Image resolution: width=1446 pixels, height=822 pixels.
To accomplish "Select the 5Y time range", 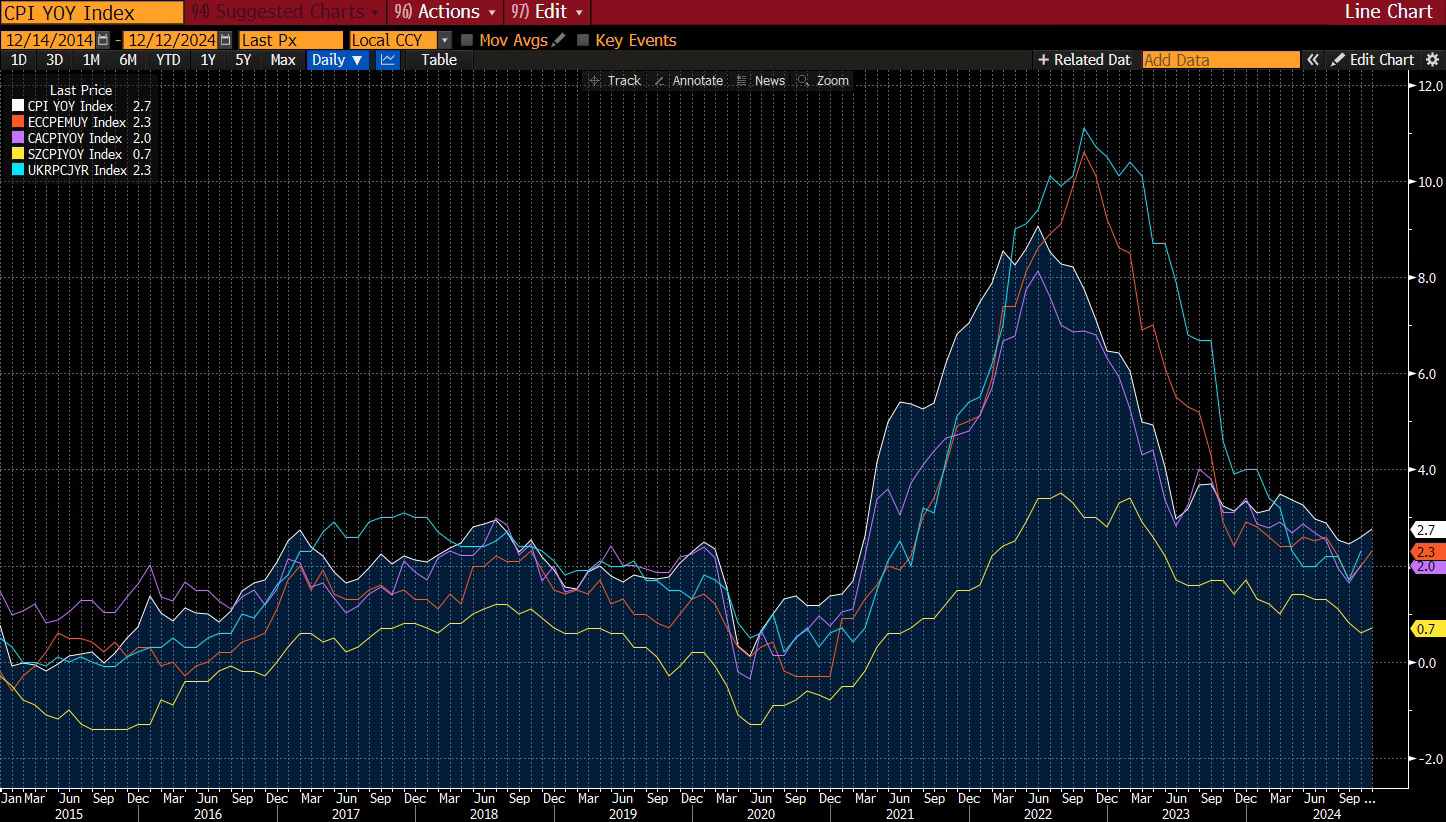I will point(243,60).
